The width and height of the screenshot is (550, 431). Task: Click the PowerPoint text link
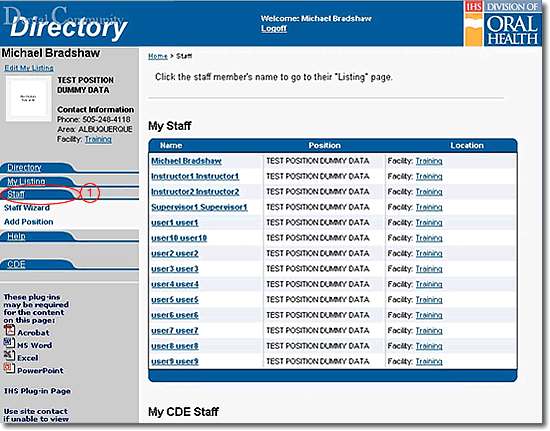point(40,370)
